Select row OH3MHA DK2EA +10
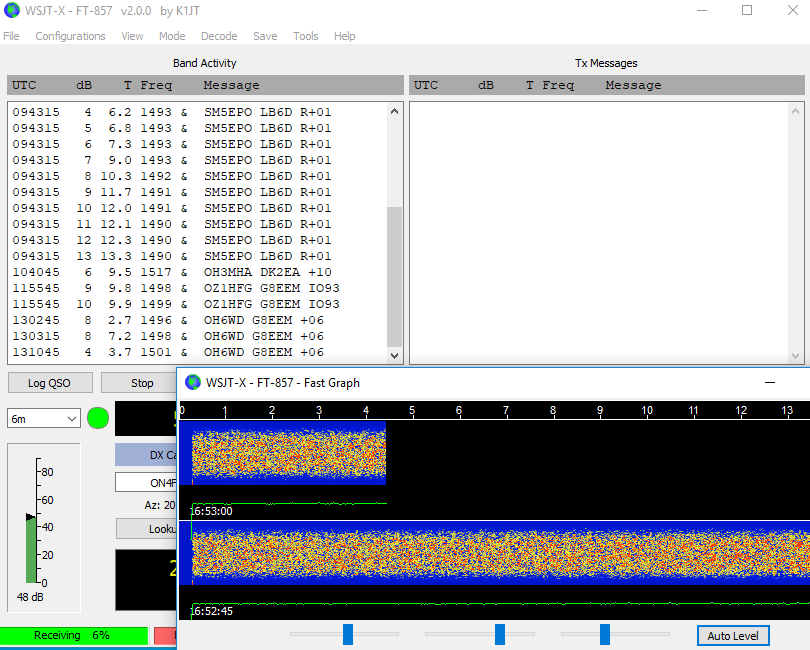Viewport: 810px width, 650px height. (198, 272)
